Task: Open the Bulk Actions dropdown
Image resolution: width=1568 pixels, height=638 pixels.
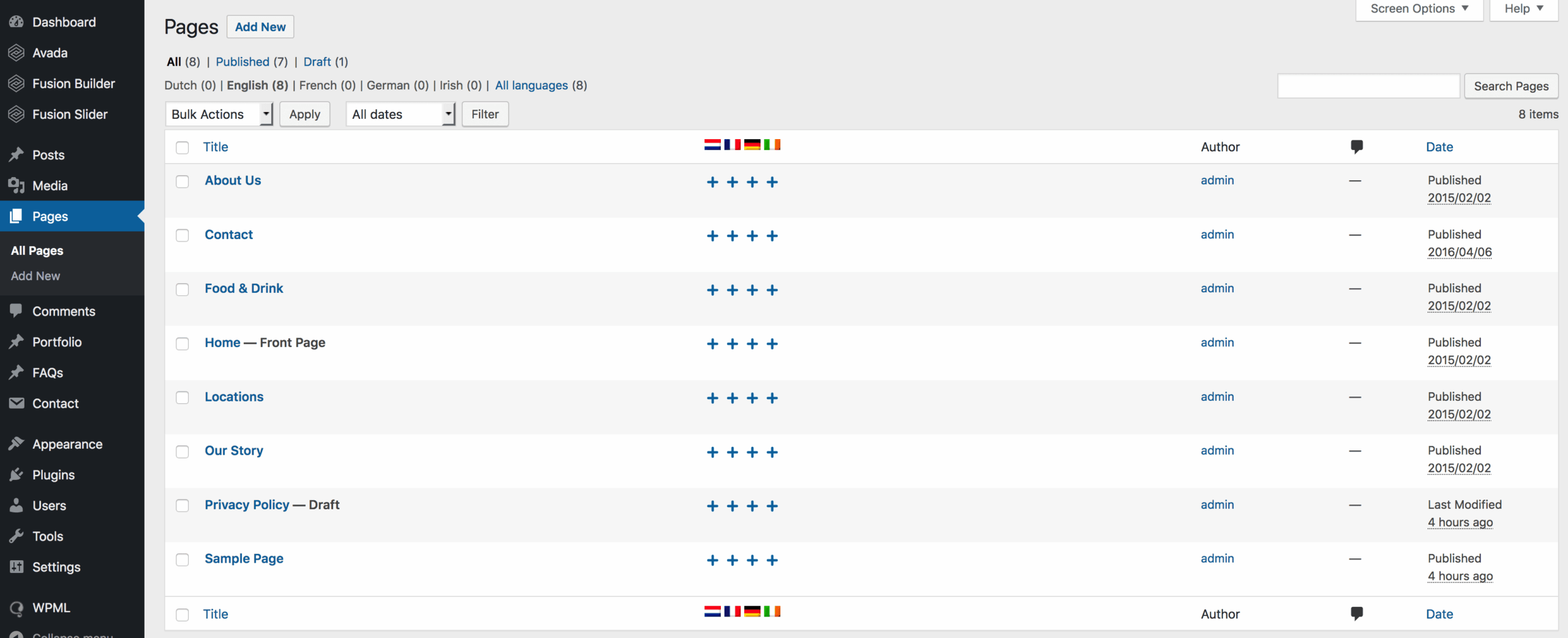Action: click(x=218, y=114)
